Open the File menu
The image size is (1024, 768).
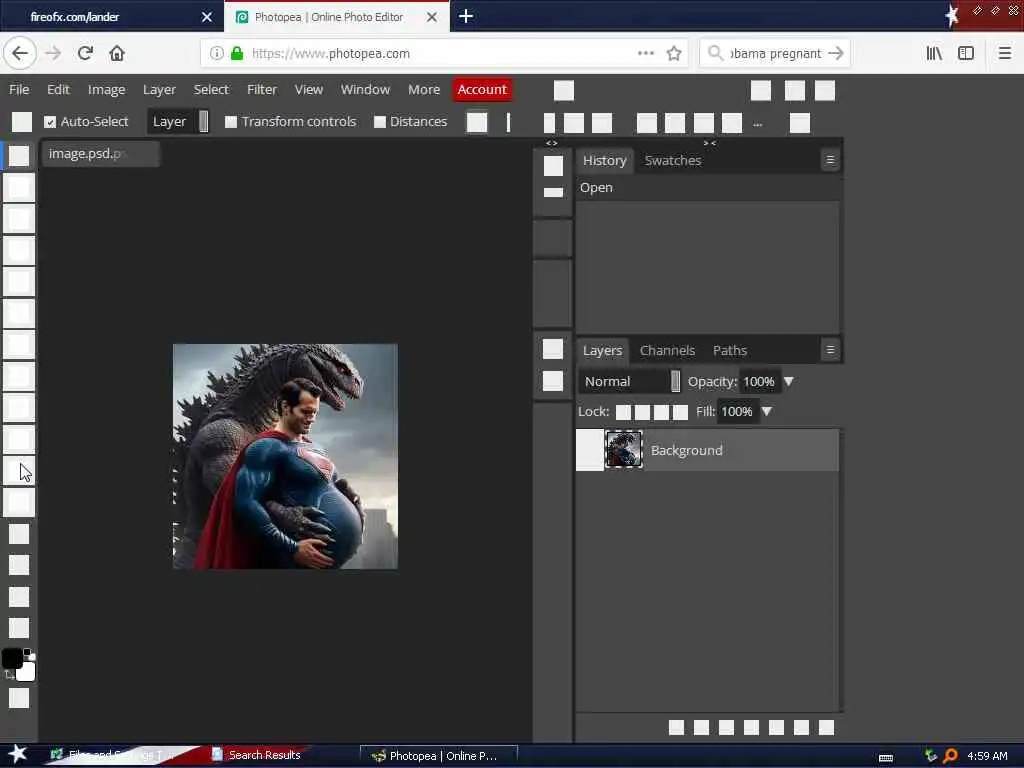pyautogui.click(x=19, y=89)
